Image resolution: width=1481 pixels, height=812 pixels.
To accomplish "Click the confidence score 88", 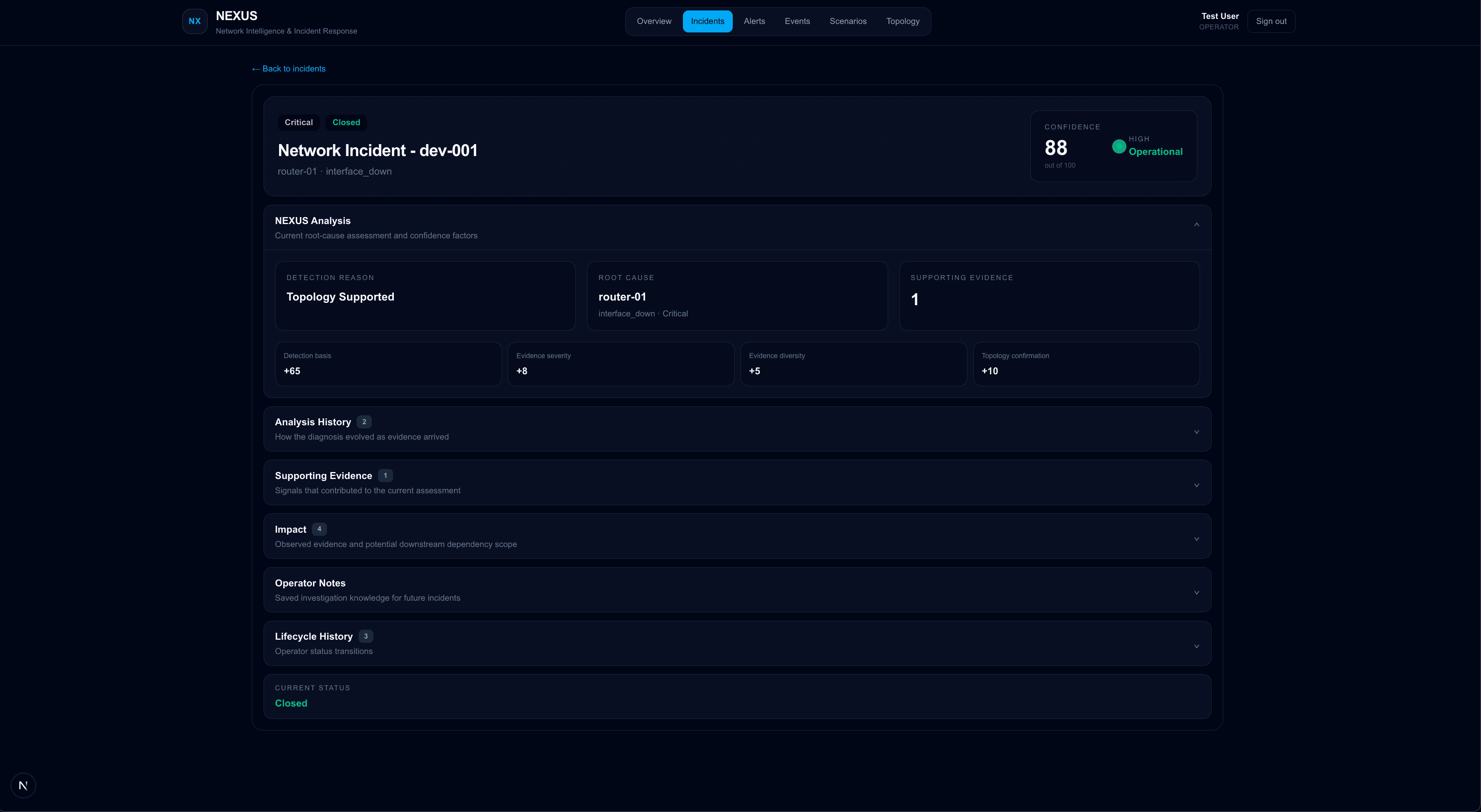I will 1055,148.
